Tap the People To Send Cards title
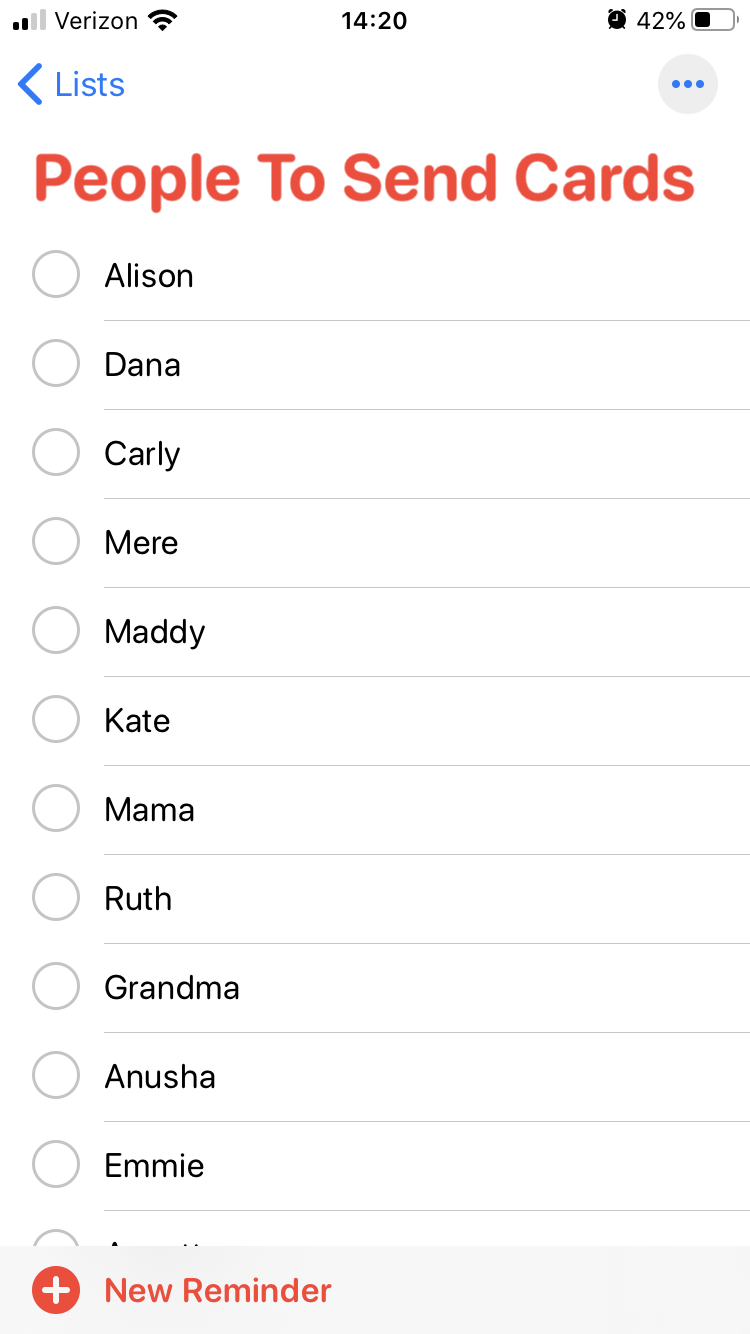This screenshot has width=750, height=1334. (364, 178)
